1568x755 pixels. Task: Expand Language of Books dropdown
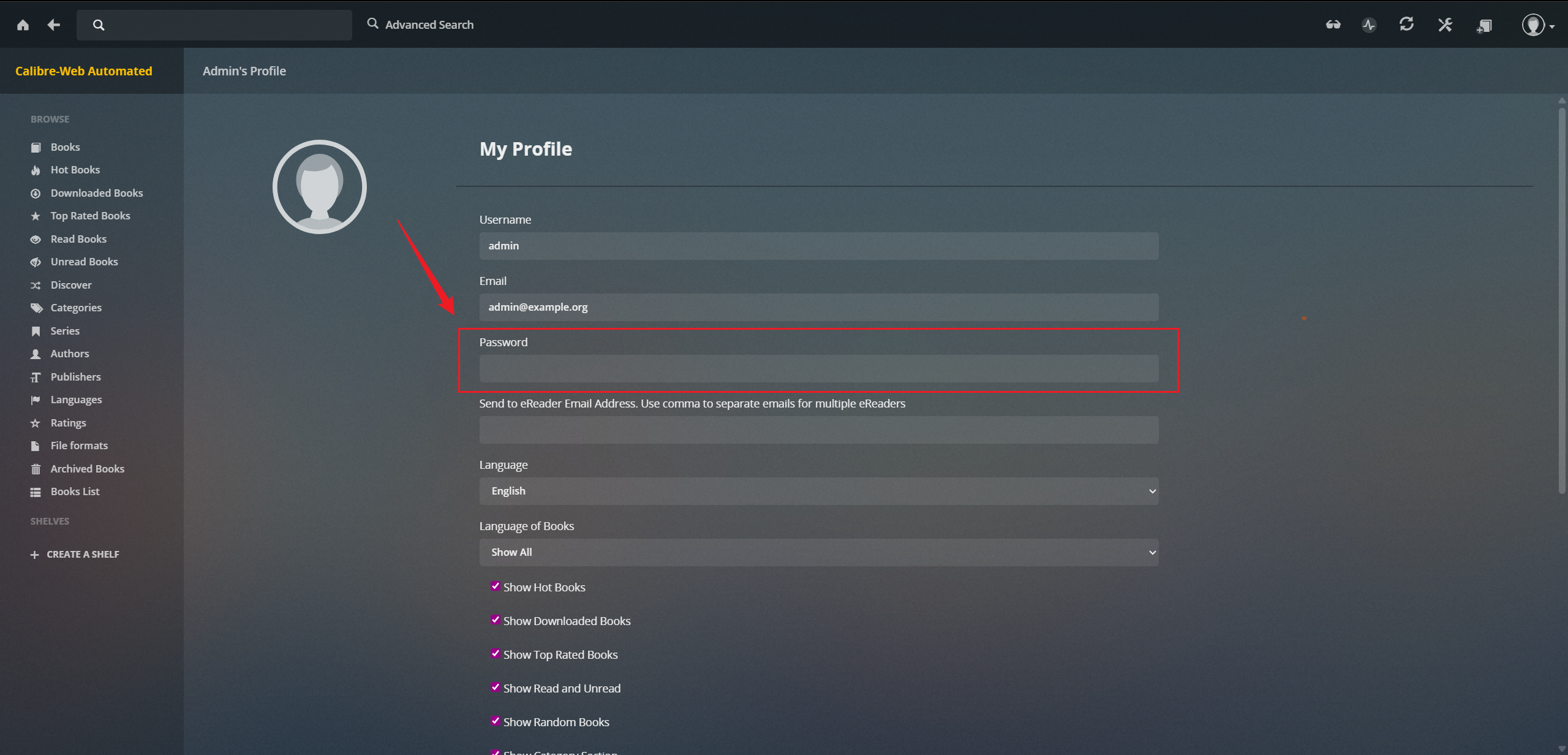point(818,552)
